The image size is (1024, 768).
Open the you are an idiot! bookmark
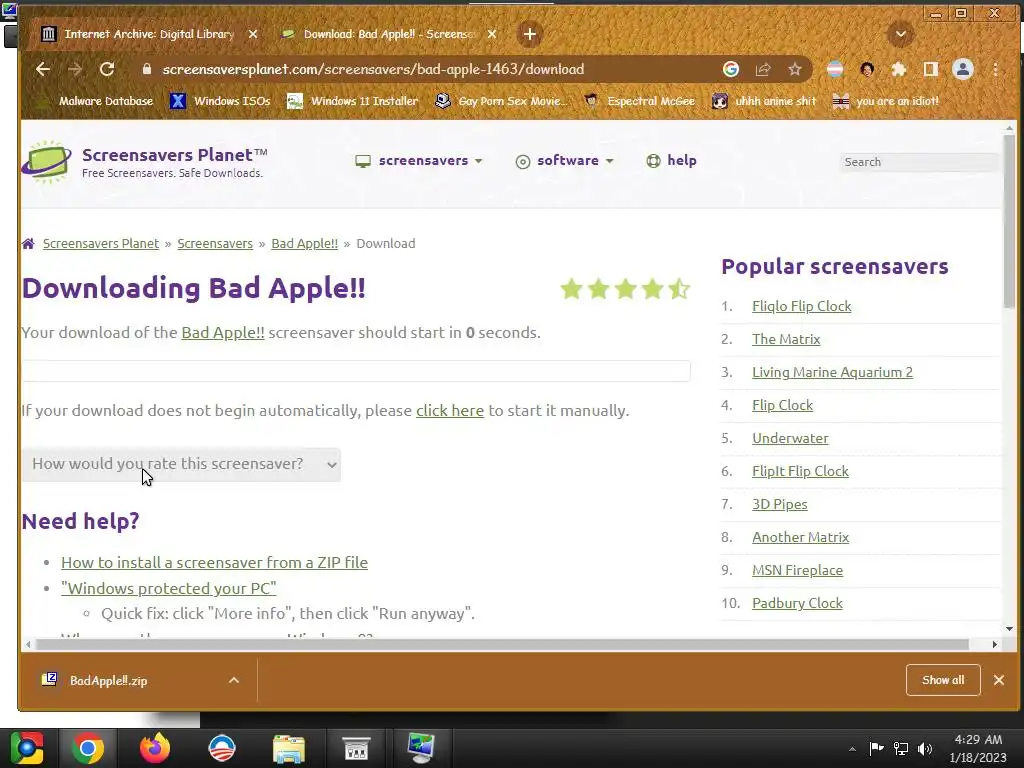[886, 101]
